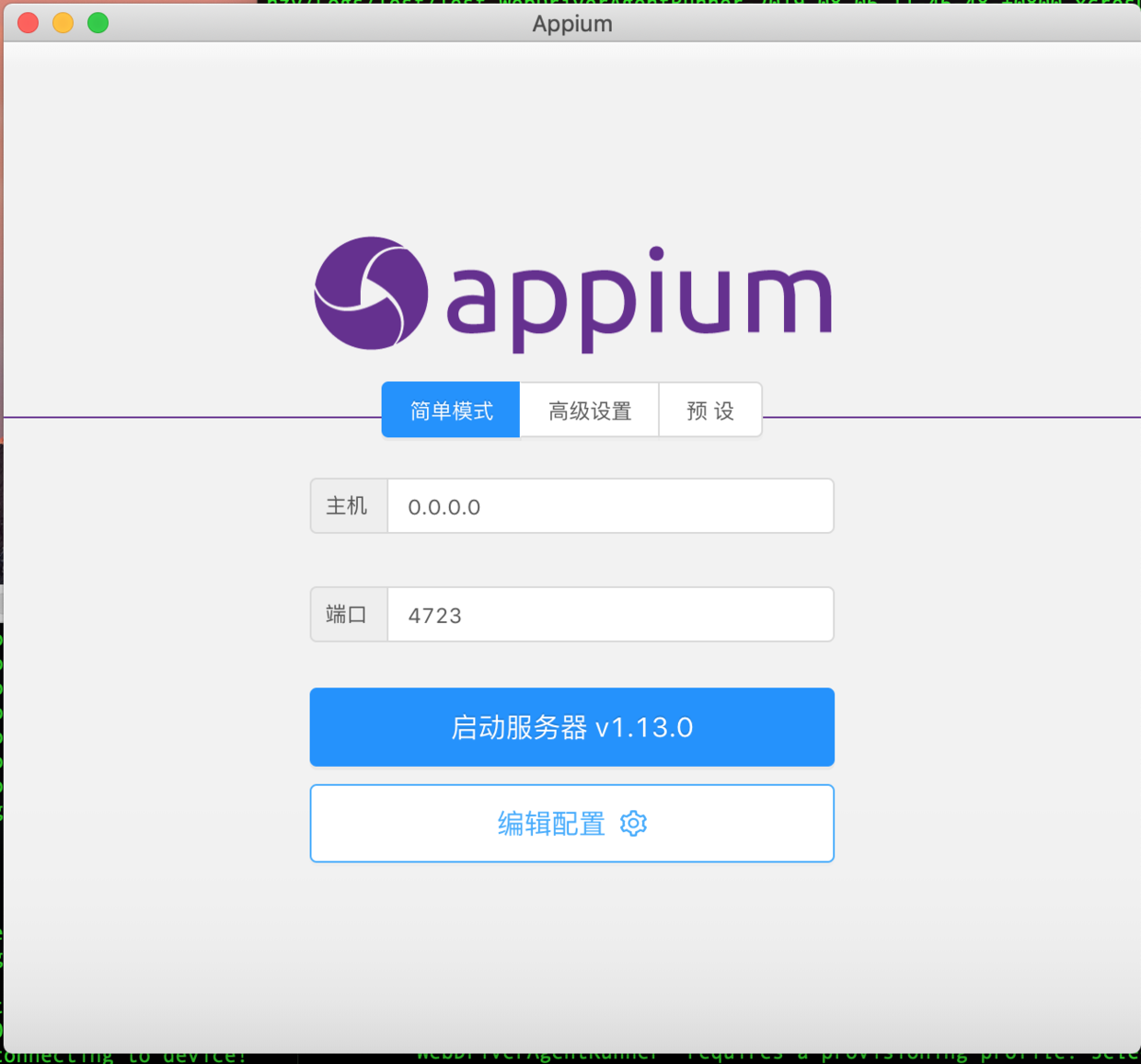Switch to the 高级设置 tab
Screen dimensions: 1141x1064
(590, 410)
